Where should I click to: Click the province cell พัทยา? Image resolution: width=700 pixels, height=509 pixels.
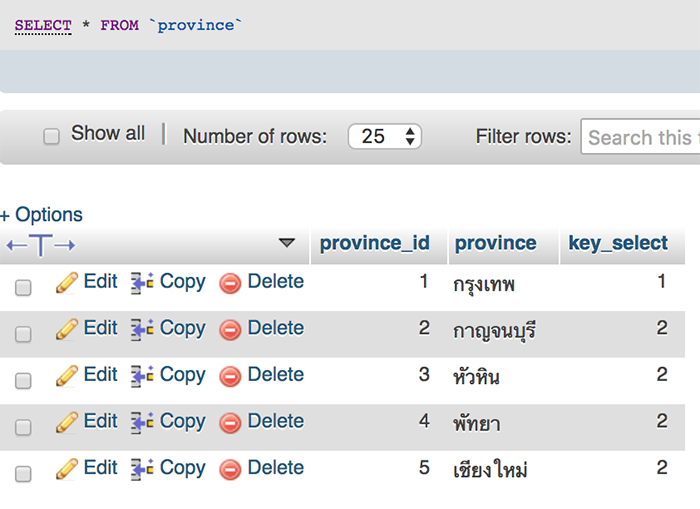[x=477, y=423]
